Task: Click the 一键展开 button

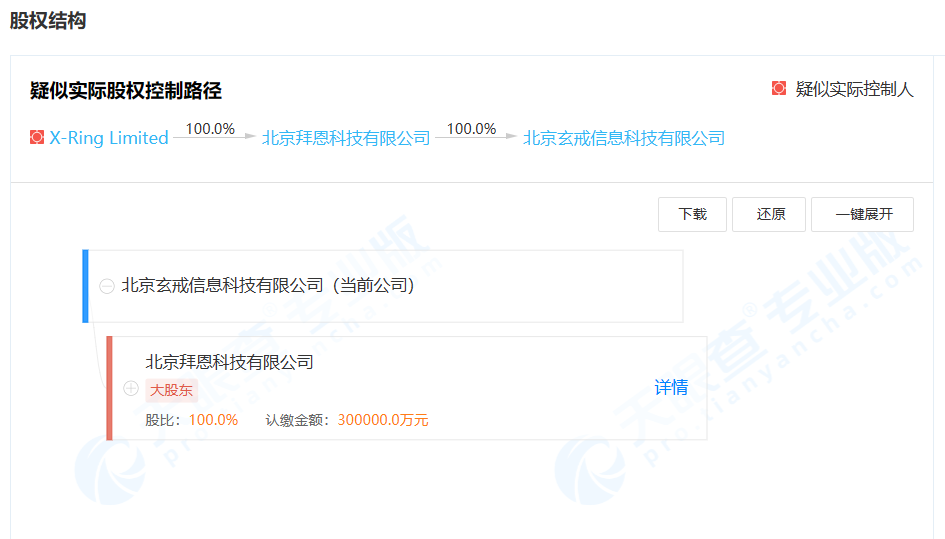Action: (x=862, y=214)
